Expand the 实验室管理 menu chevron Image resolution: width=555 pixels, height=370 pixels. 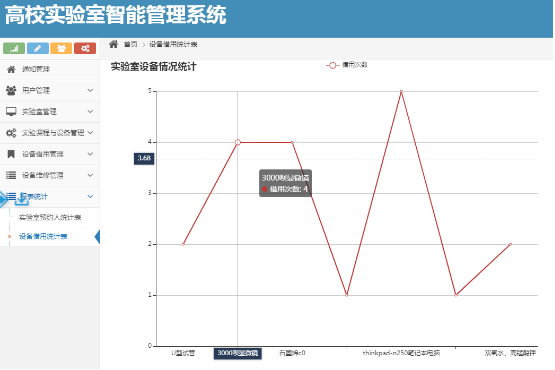pyautogui.click(x=90, y=112)
